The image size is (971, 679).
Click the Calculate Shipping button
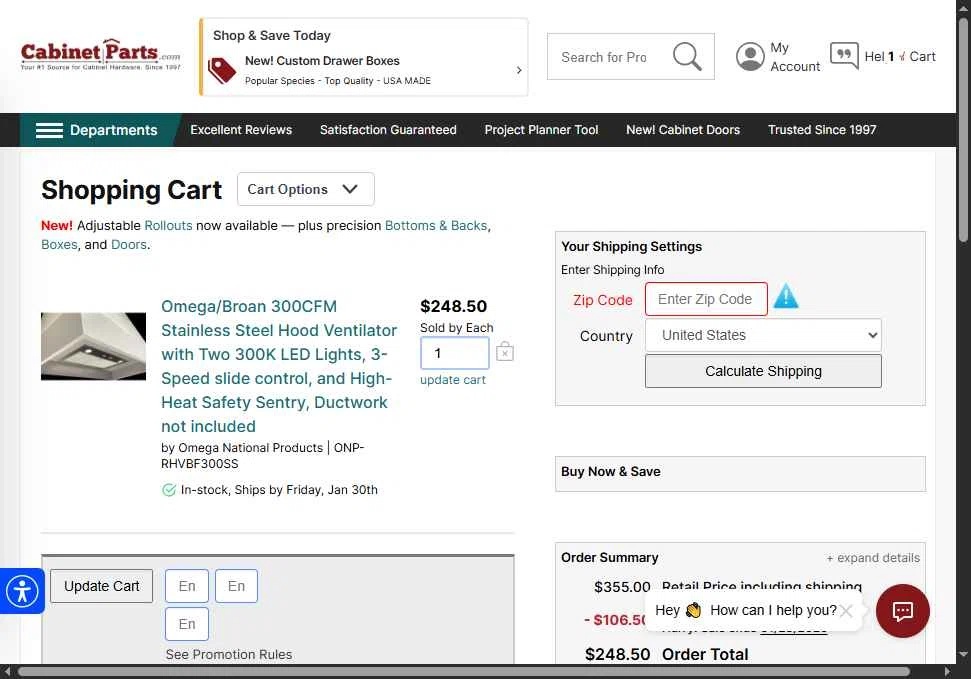click(x=763, y=371)
